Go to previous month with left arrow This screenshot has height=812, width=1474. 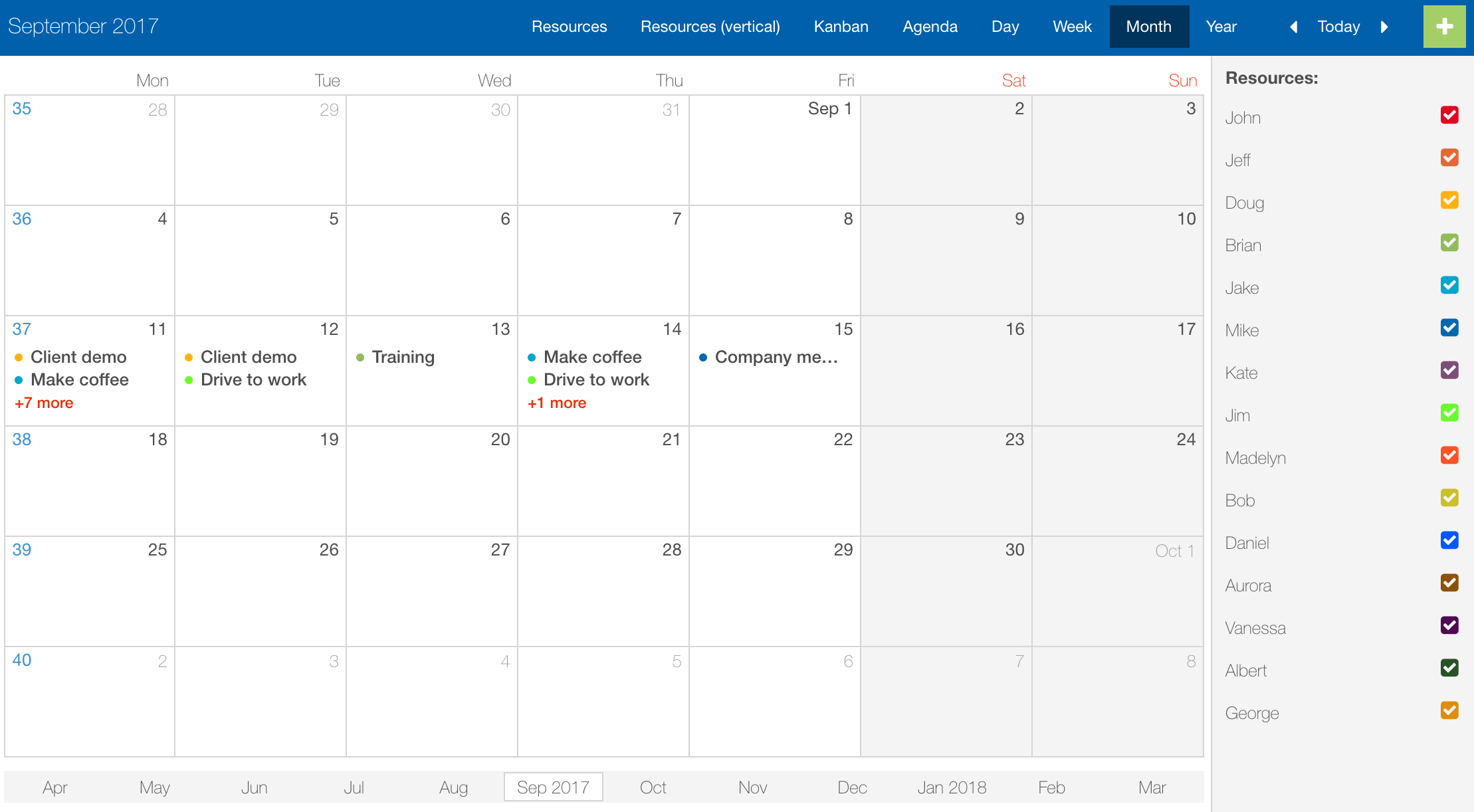1293,27
